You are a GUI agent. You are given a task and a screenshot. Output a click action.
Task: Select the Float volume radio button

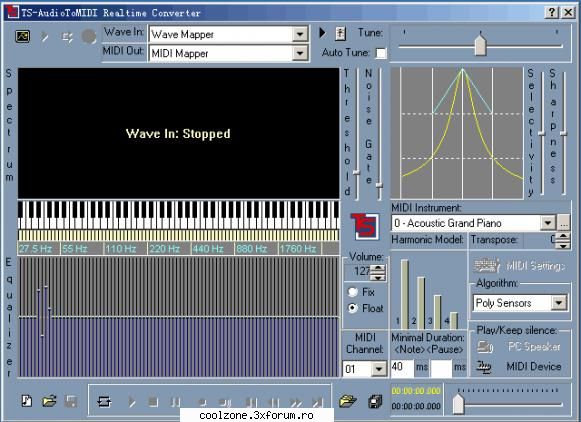pos(353,308)
